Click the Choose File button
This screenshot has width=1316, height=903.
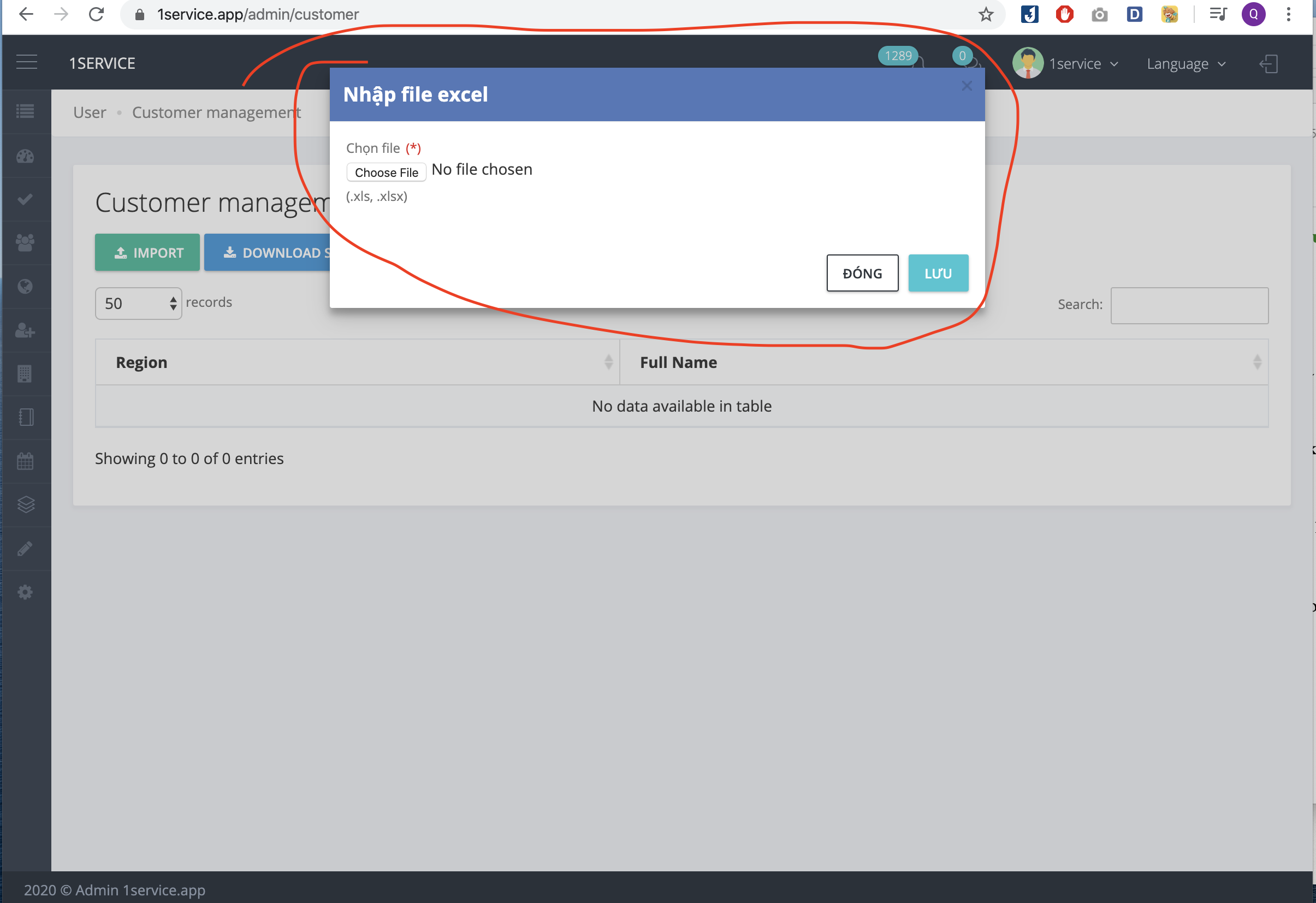[386, 172]
